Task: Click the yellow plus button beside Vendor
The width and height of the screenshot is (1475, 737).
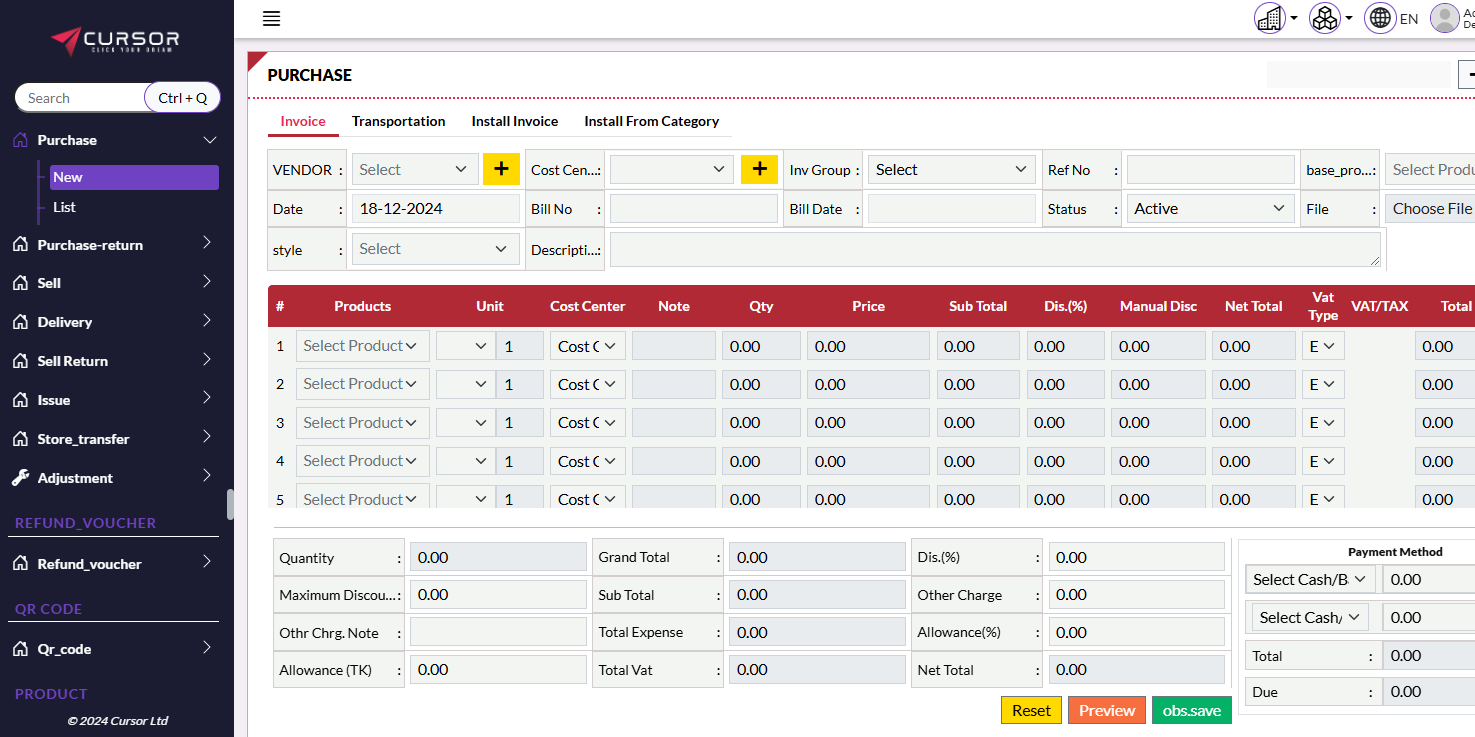Action: [501, 170]
